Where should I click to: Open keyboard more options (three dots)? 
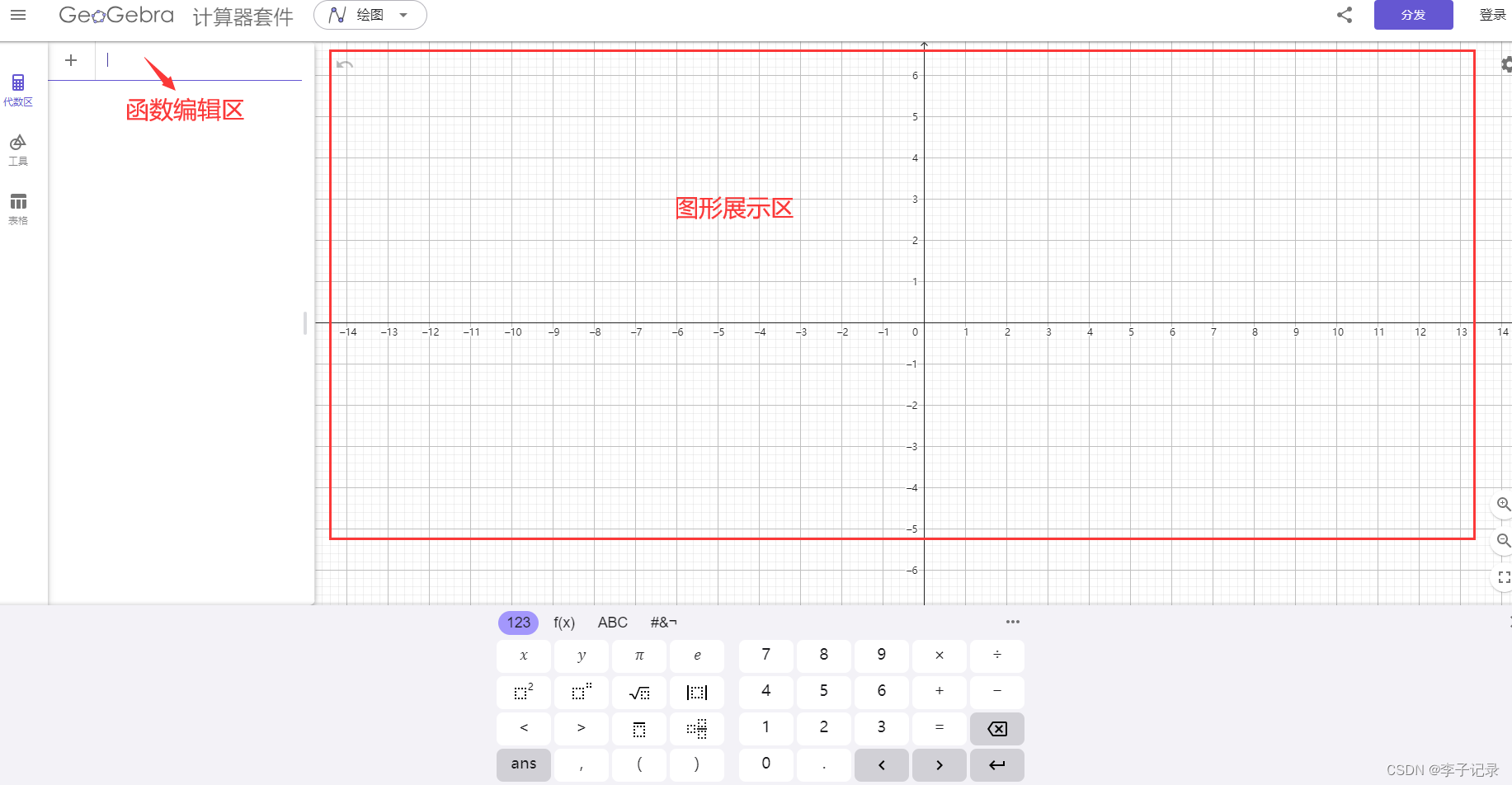[1013, 622]
